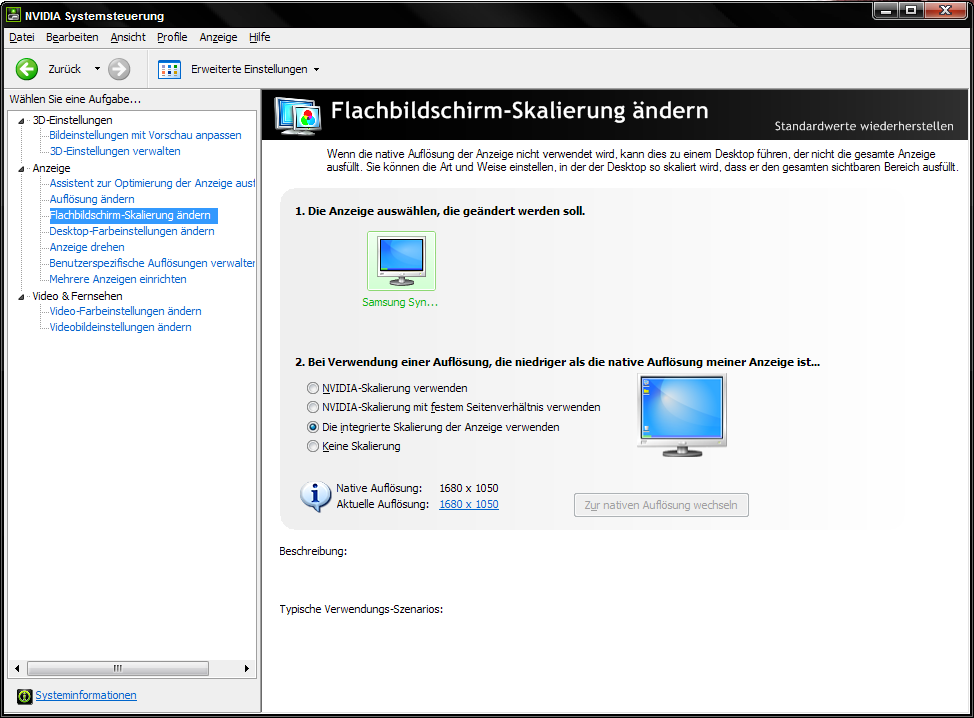Screen dimensions: 974x718
Task: Click the Typische Verwendungs-Szenarios: label
Action: (x=361, y=609)
